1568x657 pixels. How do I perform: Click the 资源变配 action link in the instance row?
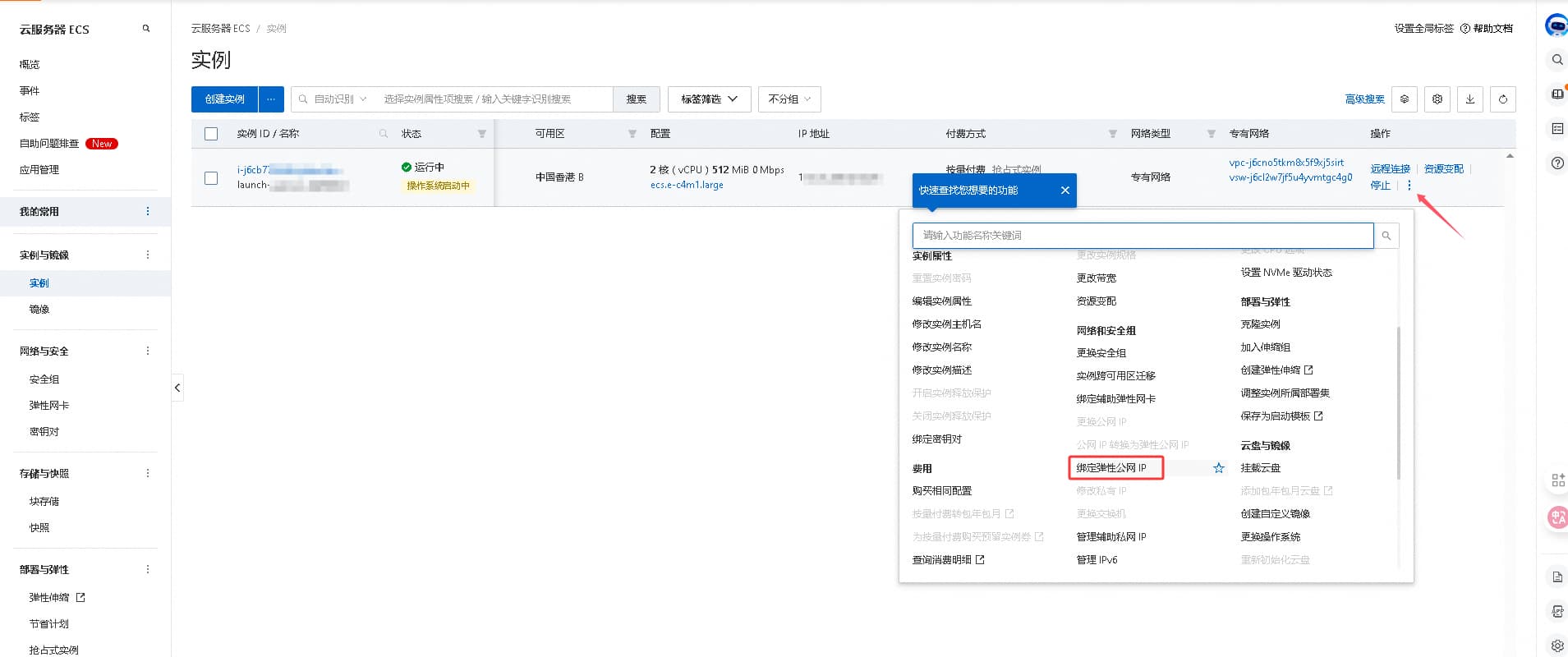(1444, 169)
